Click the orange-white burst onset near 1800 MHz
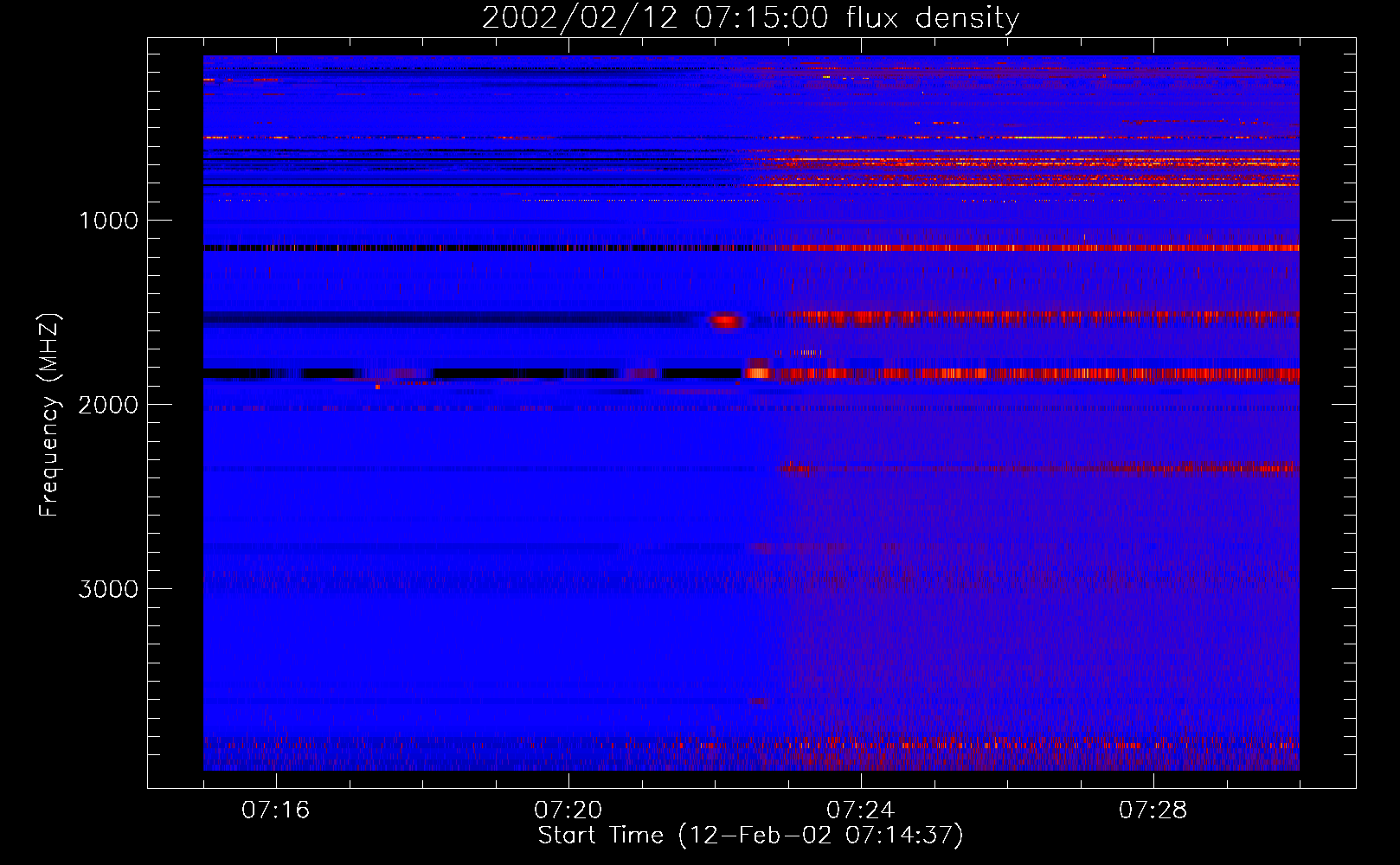This screenshot has width=1400, height=865. (x=758, y=373)
